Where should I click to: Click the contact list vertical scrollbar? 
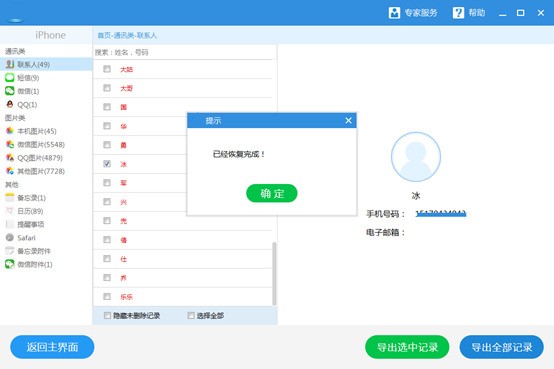click(x=274, y=274)
